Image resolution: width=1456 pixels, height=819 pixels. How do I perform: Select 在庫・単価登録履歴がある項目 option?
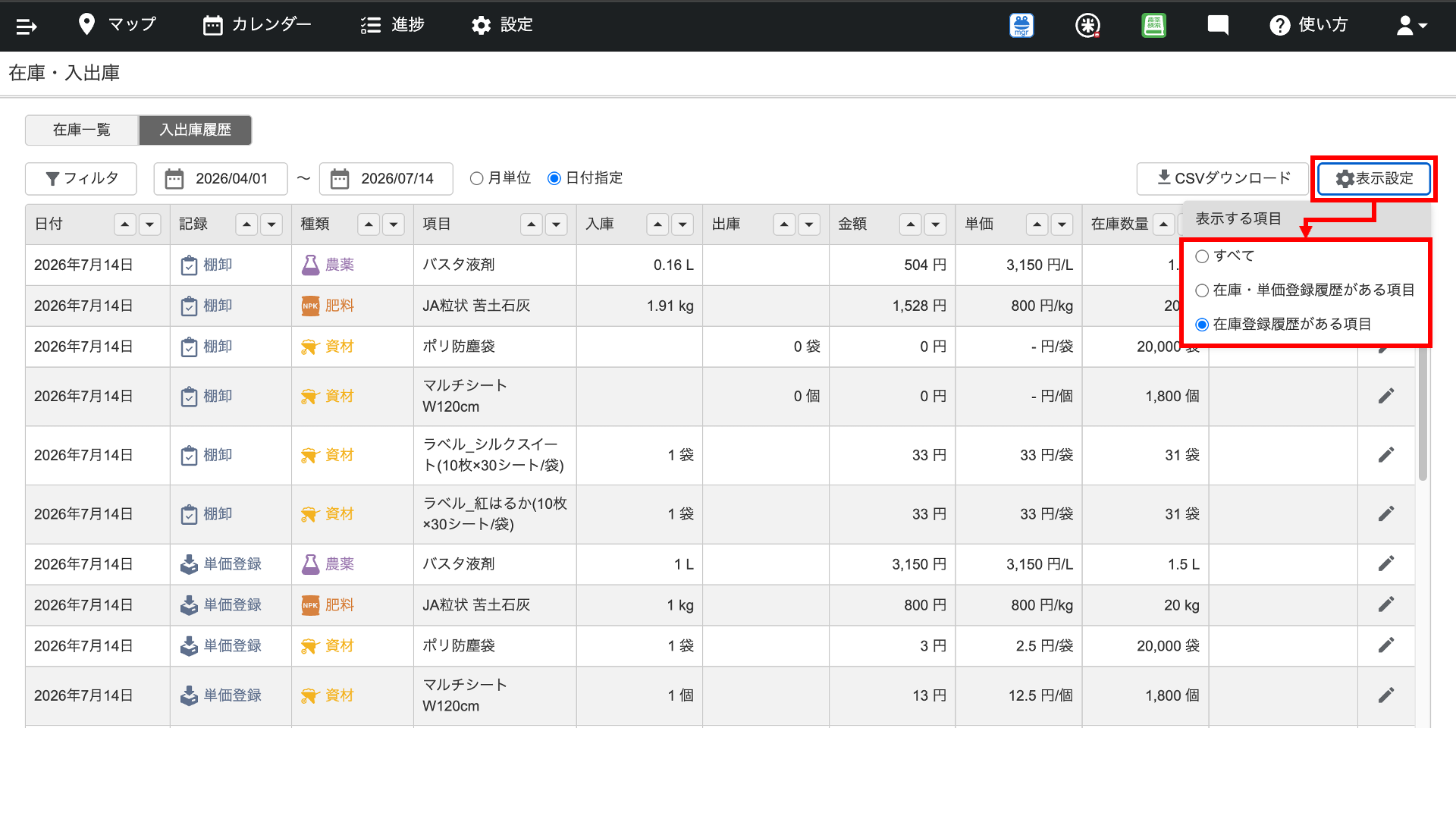(x=1202, y=290)
